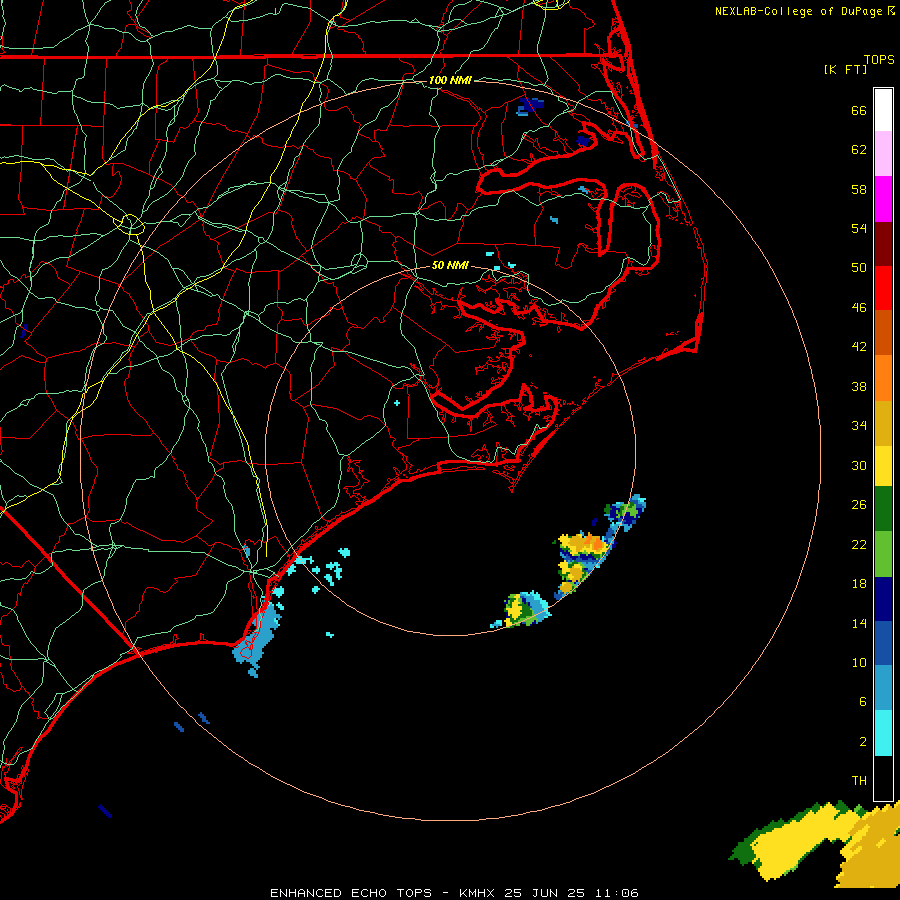This screenshot has height=900, width=900.
Task: Click the 2 value on the legend scale
Action: 863,741
